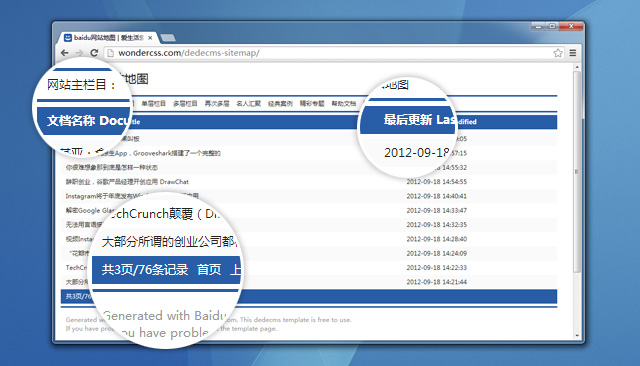Close the baidu网站地图 tab
The width and height of the screenshot is (640, 366).
(150, 38)
